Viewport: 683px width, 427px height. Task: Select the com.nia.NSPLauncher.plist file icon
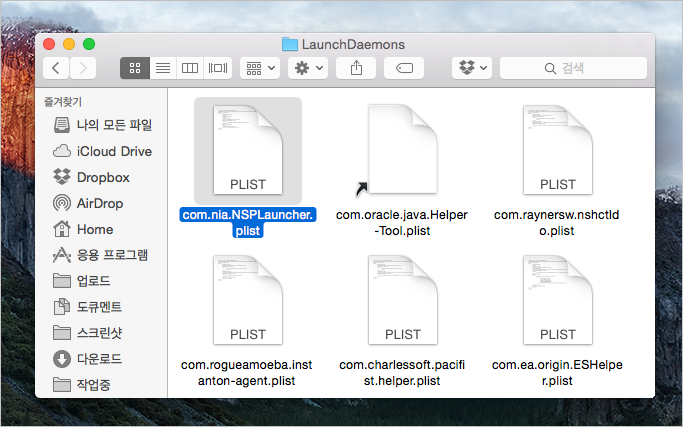coord(248,150)
